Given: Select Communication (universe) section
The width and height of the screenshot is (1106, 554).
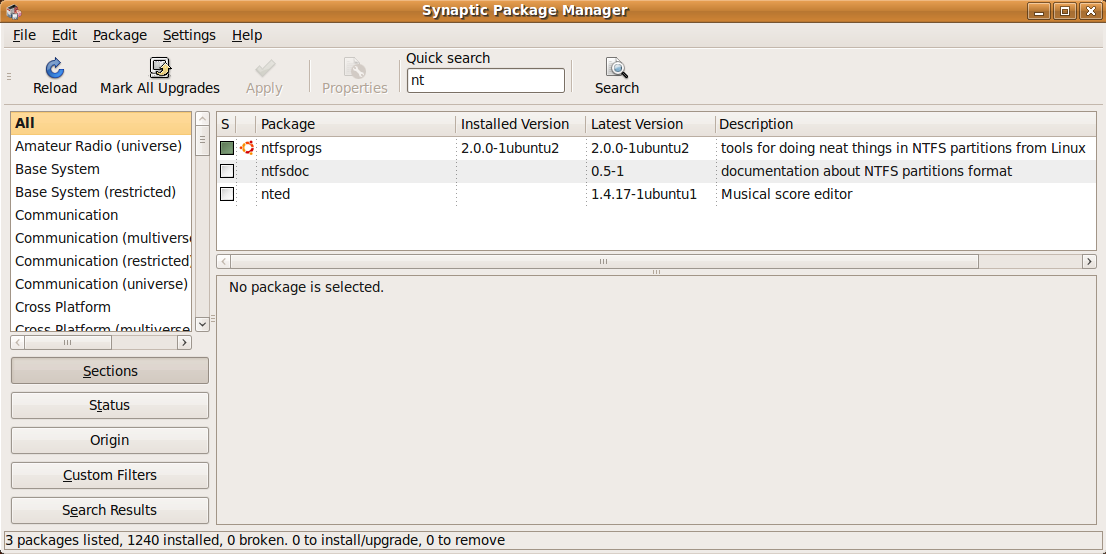Looking at the screenshot, I should pos(101,284).
